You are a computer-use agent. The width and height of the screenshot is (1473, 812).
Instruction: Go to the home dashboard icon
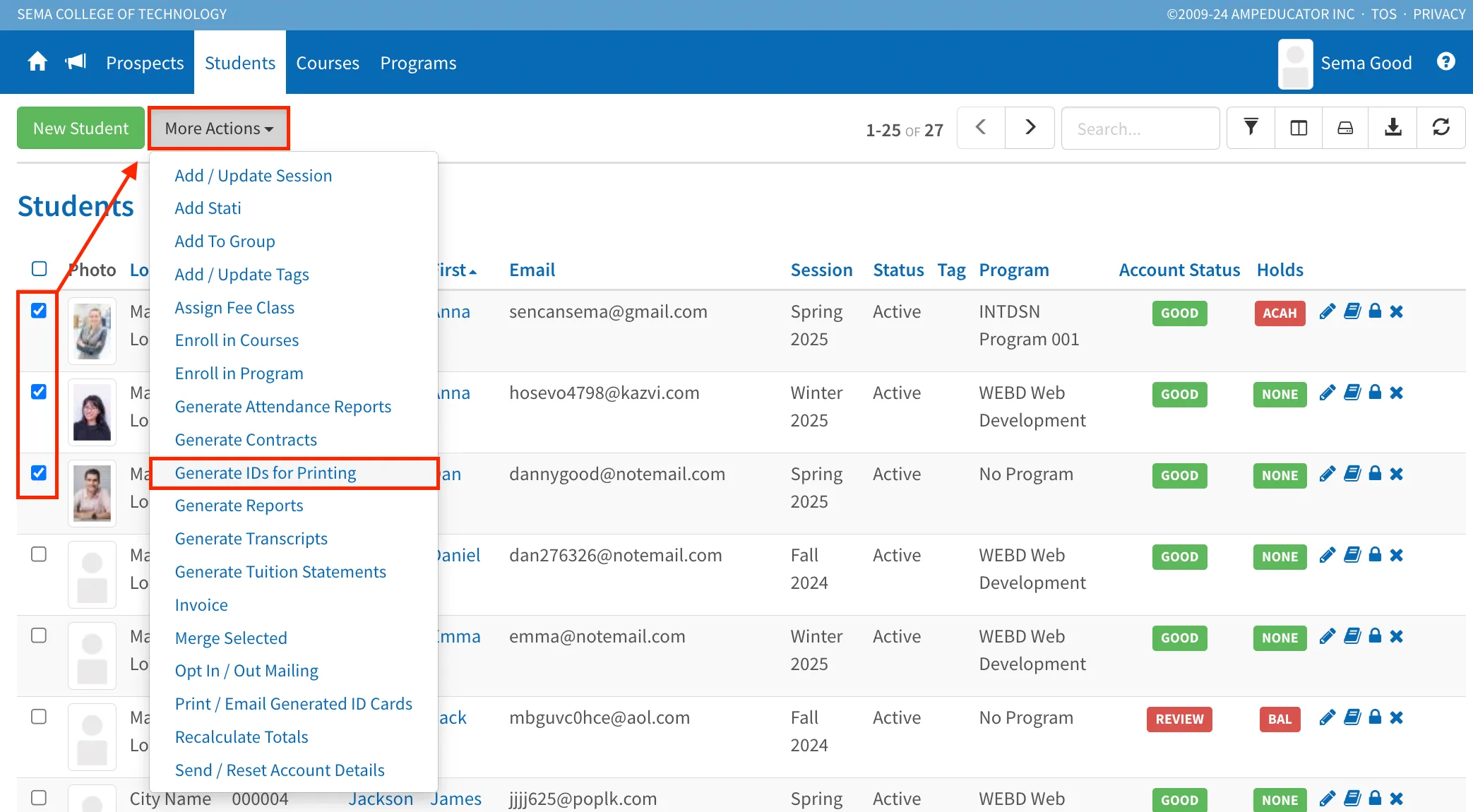[37, 62]
